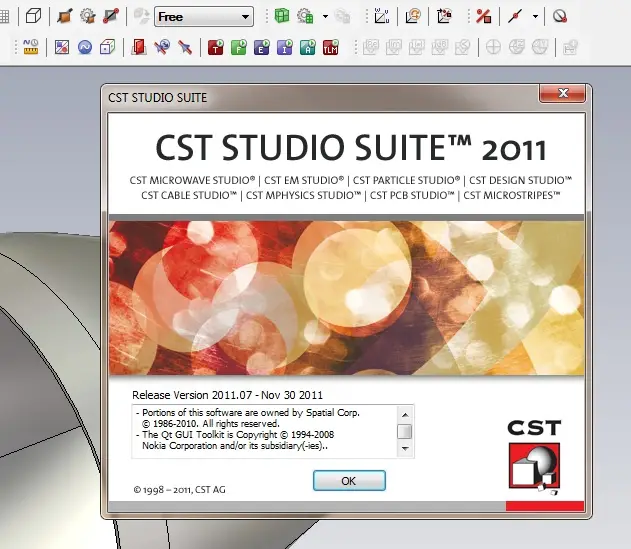Click the CST MICROSTRIPES product name
The height and width of the screenshot is (549, 631).
(x=511, y=195)
